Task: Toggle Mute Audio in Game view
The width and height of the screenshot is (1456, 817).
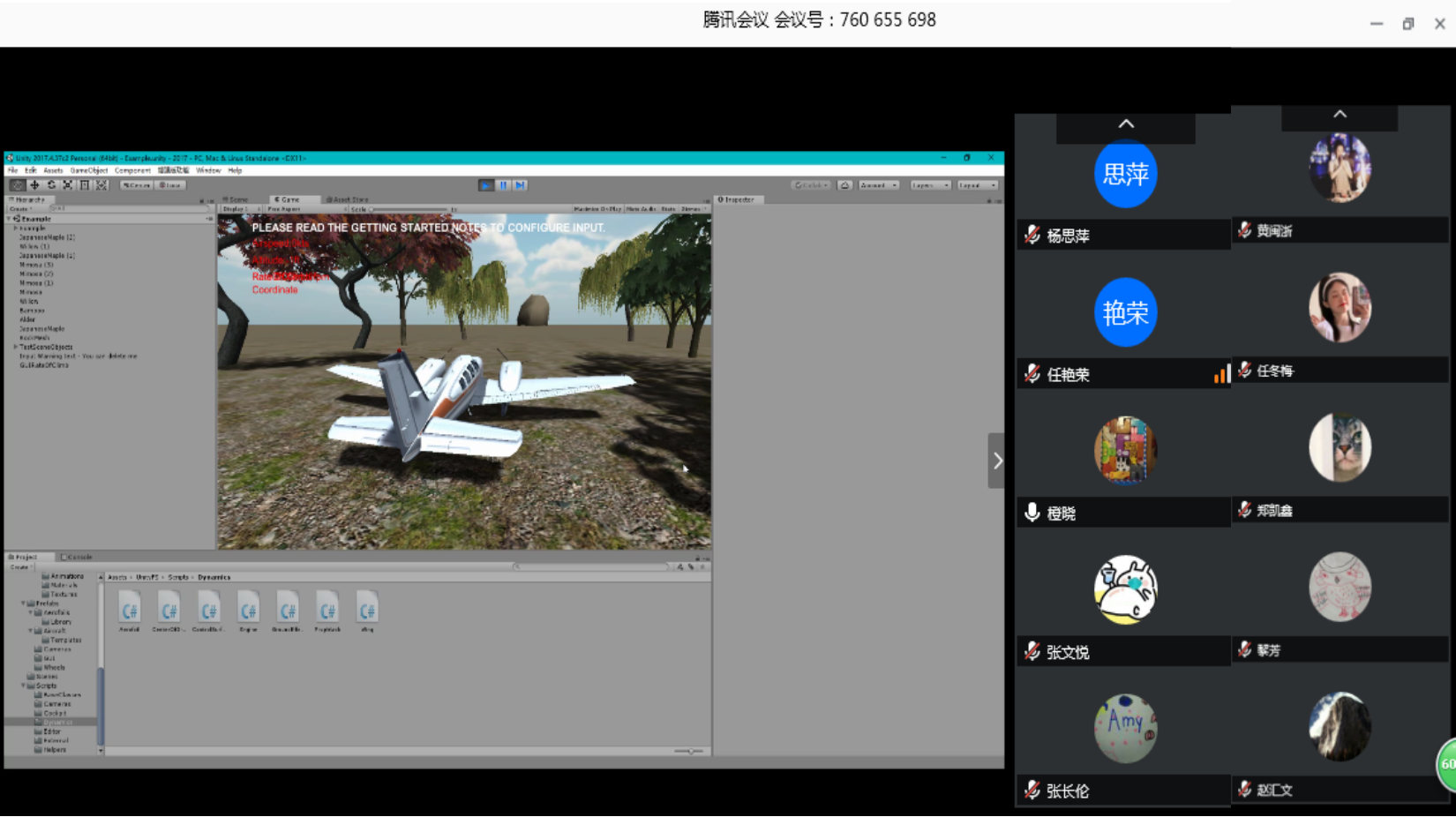Action: pos(642,209)
